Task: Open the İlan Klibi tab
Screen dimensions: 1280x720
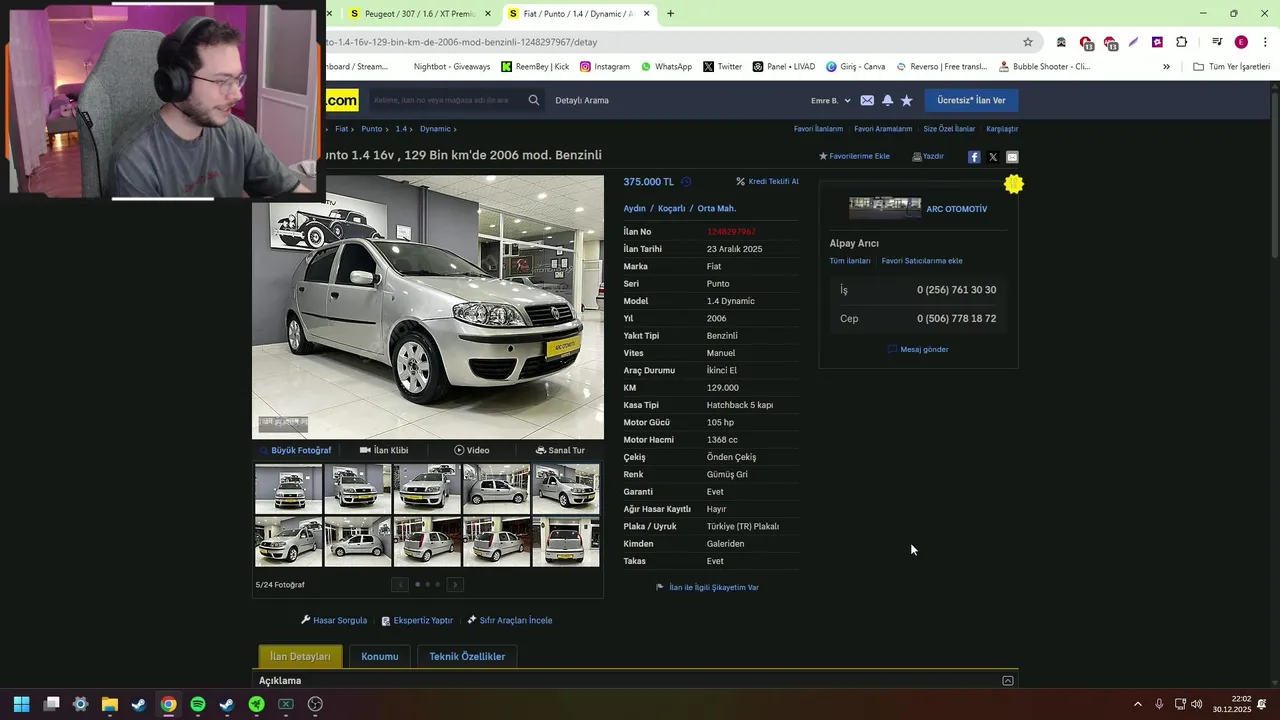Action: pyautogui.click(x=384, y=450)
